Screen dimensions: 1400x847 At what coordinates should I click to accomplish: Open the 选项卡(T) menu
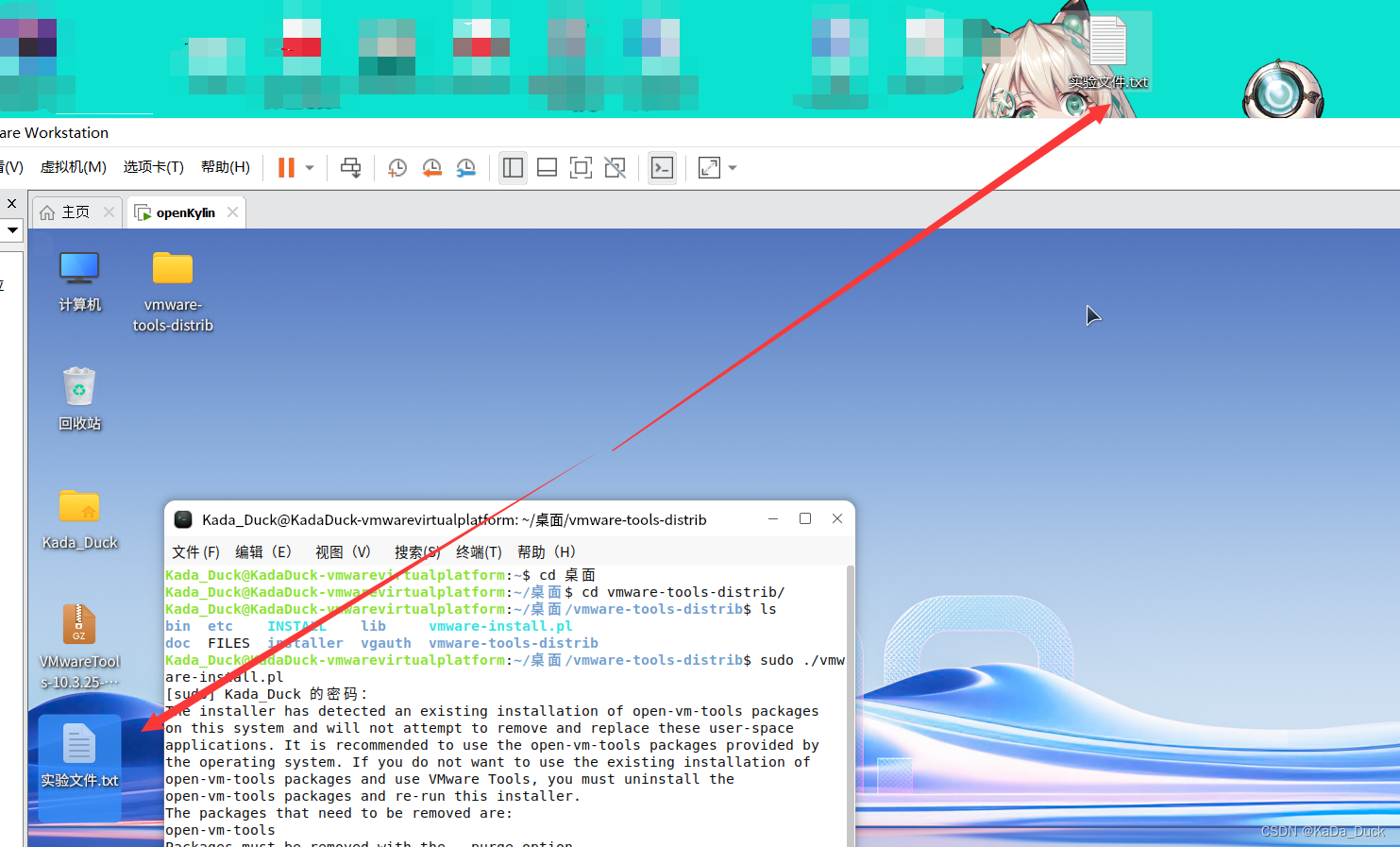click(153, 167)
